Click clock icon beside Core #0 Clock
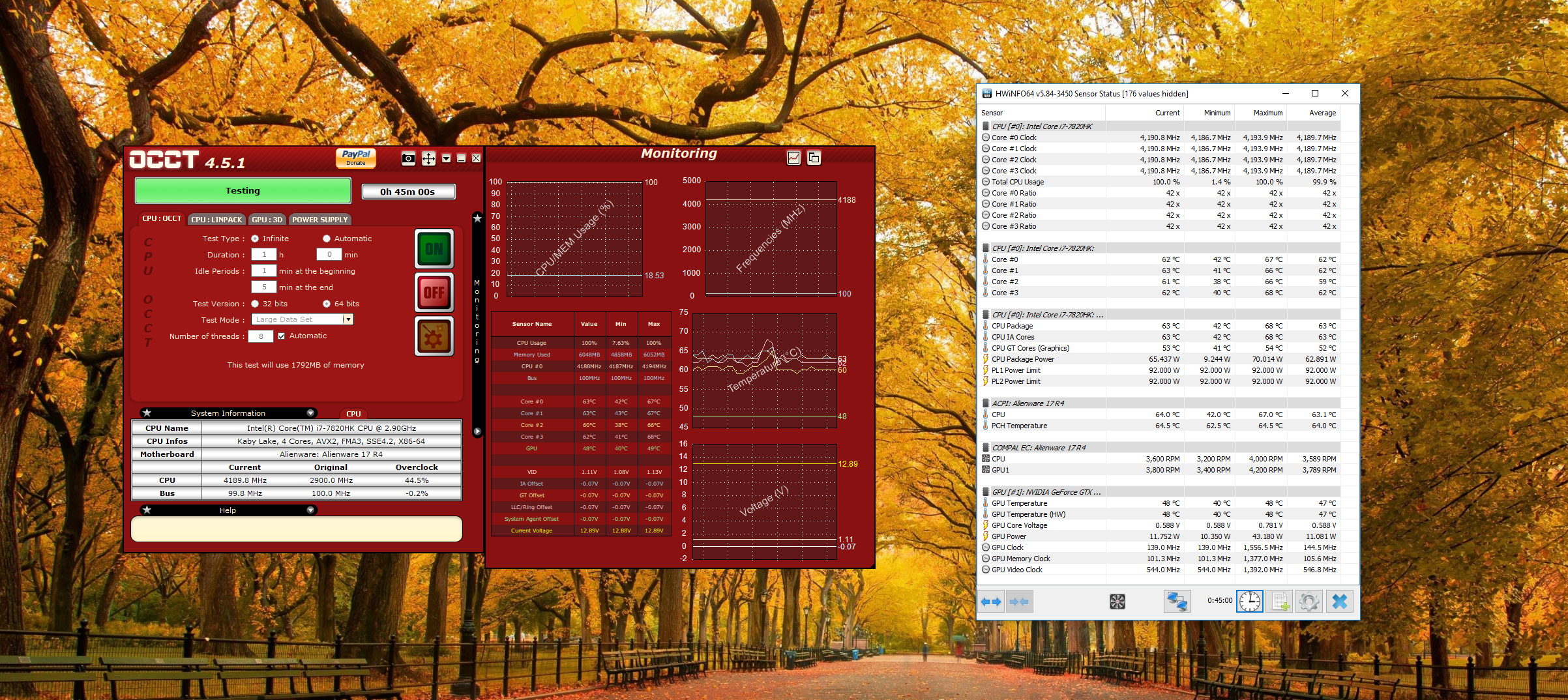Viewport: 1568px width, 700px height. (986, 138)
